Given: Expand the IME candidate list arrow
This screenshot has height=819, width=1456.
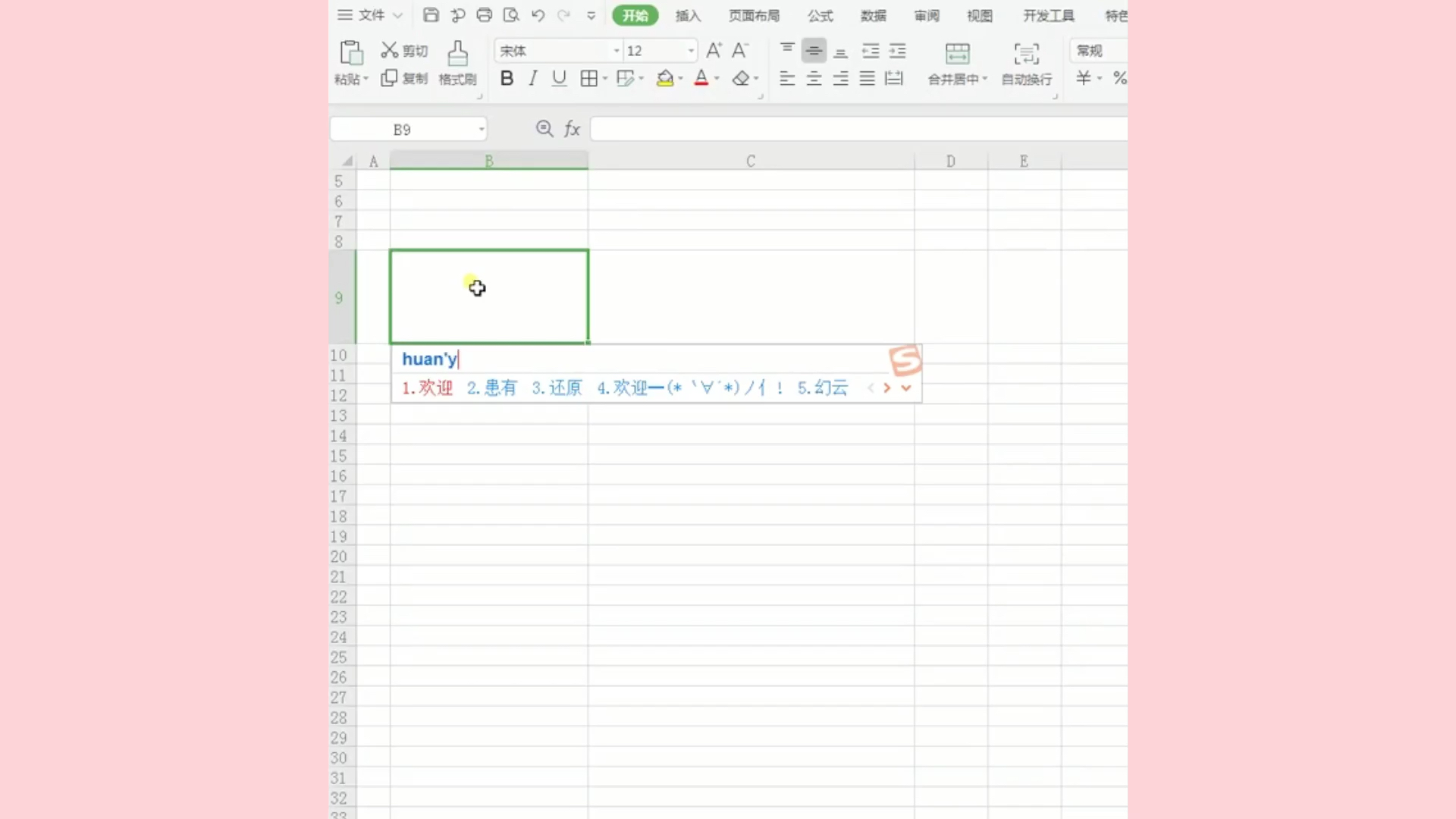Looking at the screenshot, I should pos(905,388).
